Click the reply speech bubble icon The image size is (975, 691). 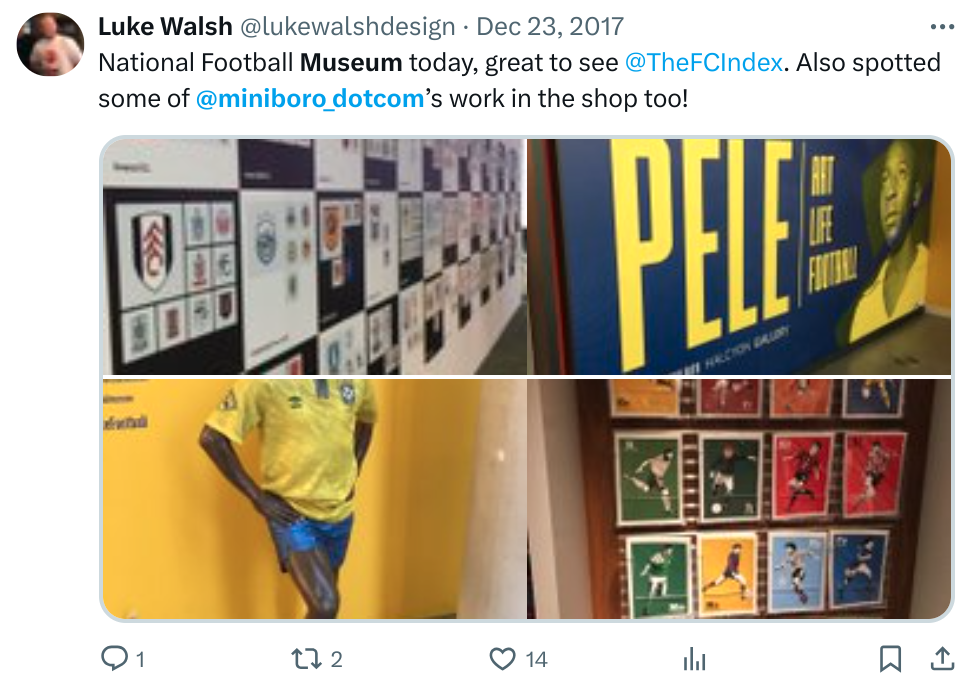(x=114, y=659)
